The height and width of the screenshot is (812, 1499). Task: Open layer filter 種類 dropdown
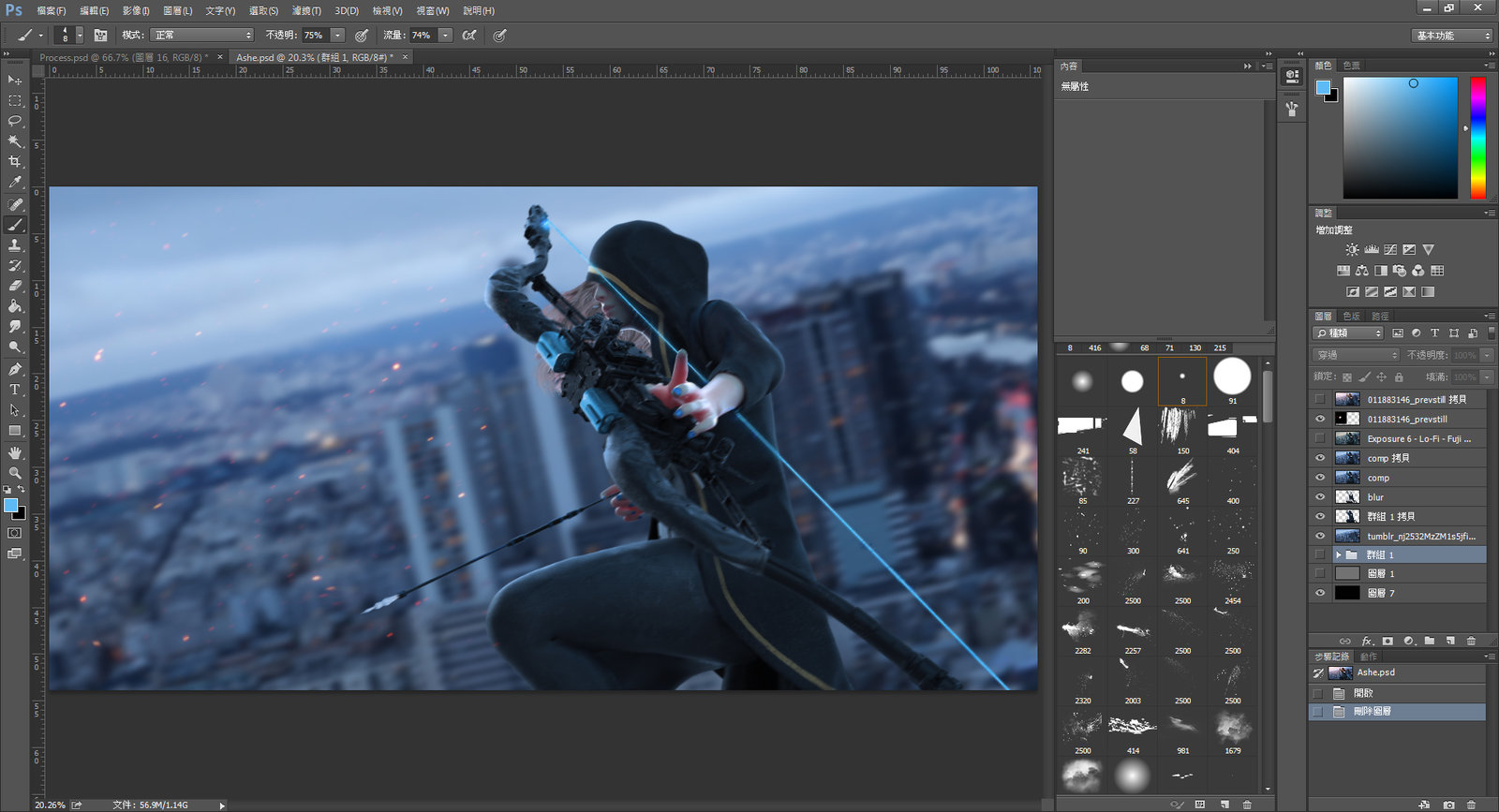(x=1348, y=332)
